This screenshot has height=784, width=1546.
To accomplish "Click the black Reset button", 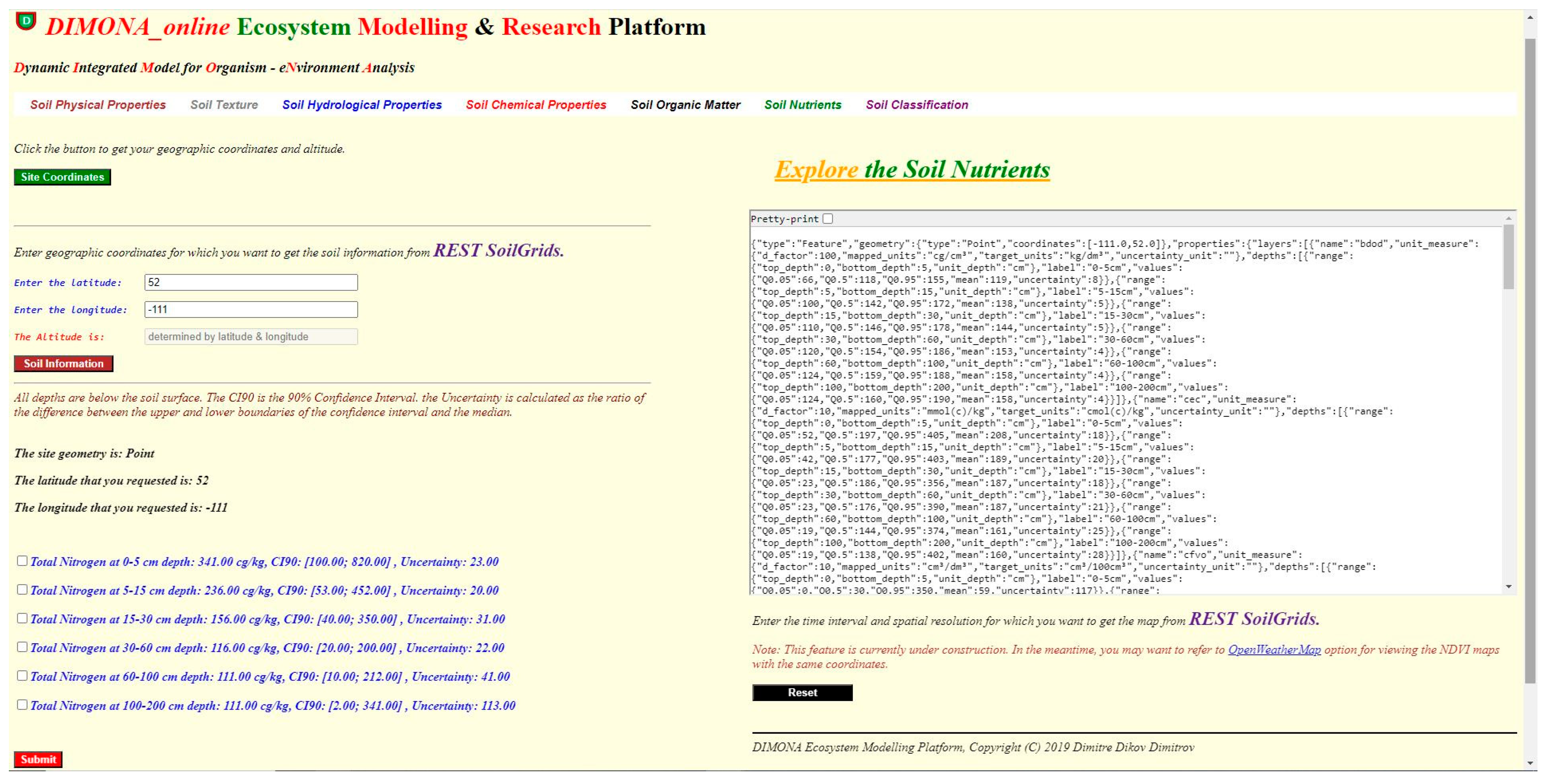I will [x=802, y=693].
